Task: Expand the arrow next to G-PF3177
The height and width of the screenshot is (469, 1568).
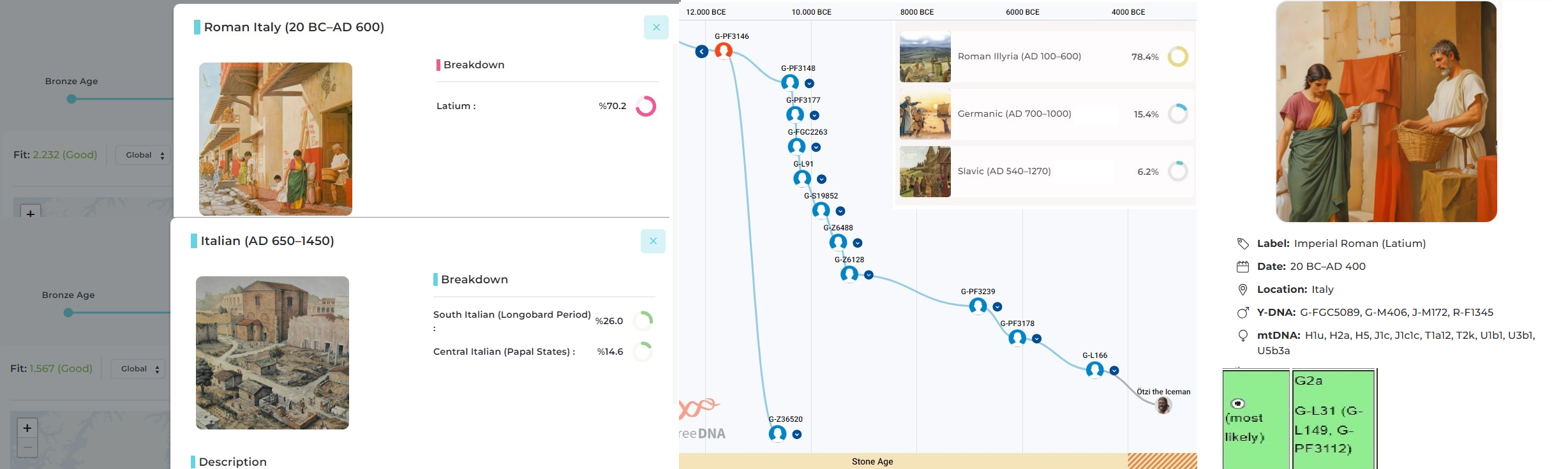Action: (x=814, y=115)
